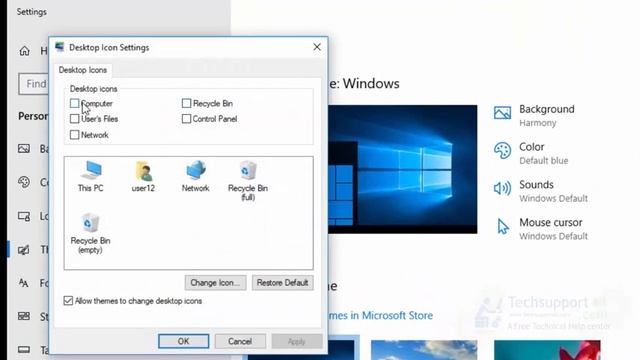Image resolution: width=640 pixels, height=360 pixels.
Task: Open the Sounds Windows Default option
Action: tap(541, 191)
